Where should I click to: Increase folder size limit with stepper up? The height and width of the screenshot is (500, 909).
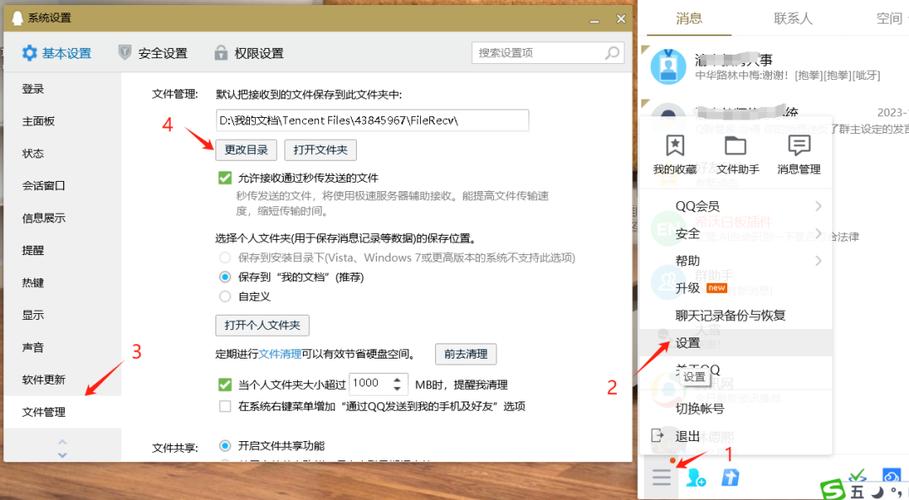click(397, 380)
